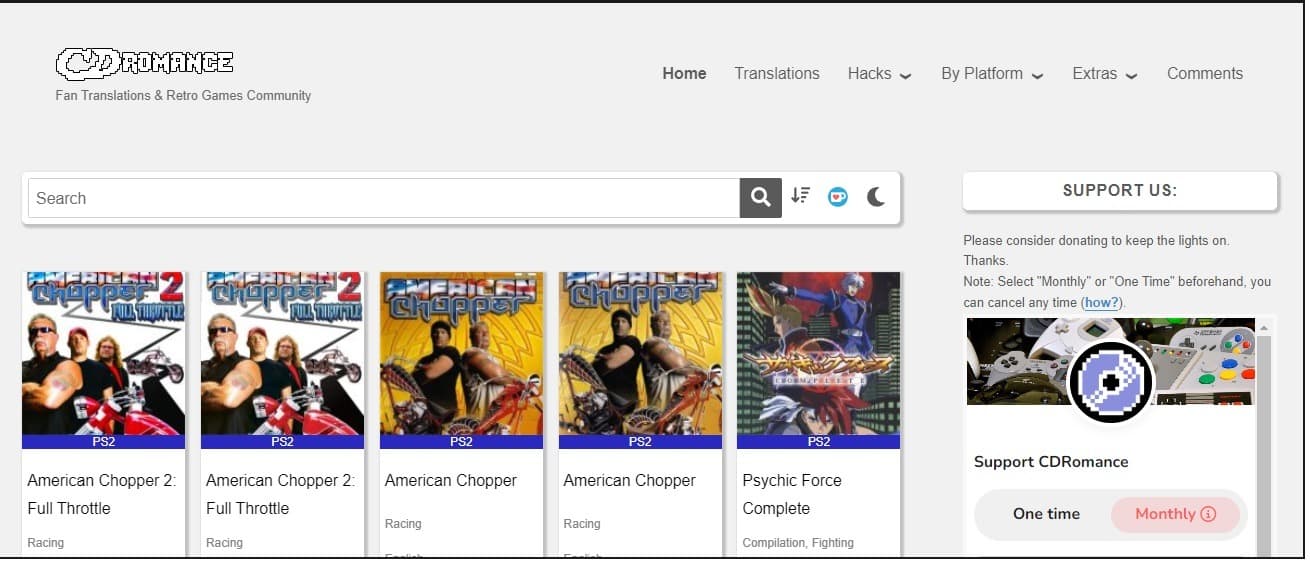1310x564 pixels.
Task: Open fourth card's American Chopper title
Action: (629, 480)
